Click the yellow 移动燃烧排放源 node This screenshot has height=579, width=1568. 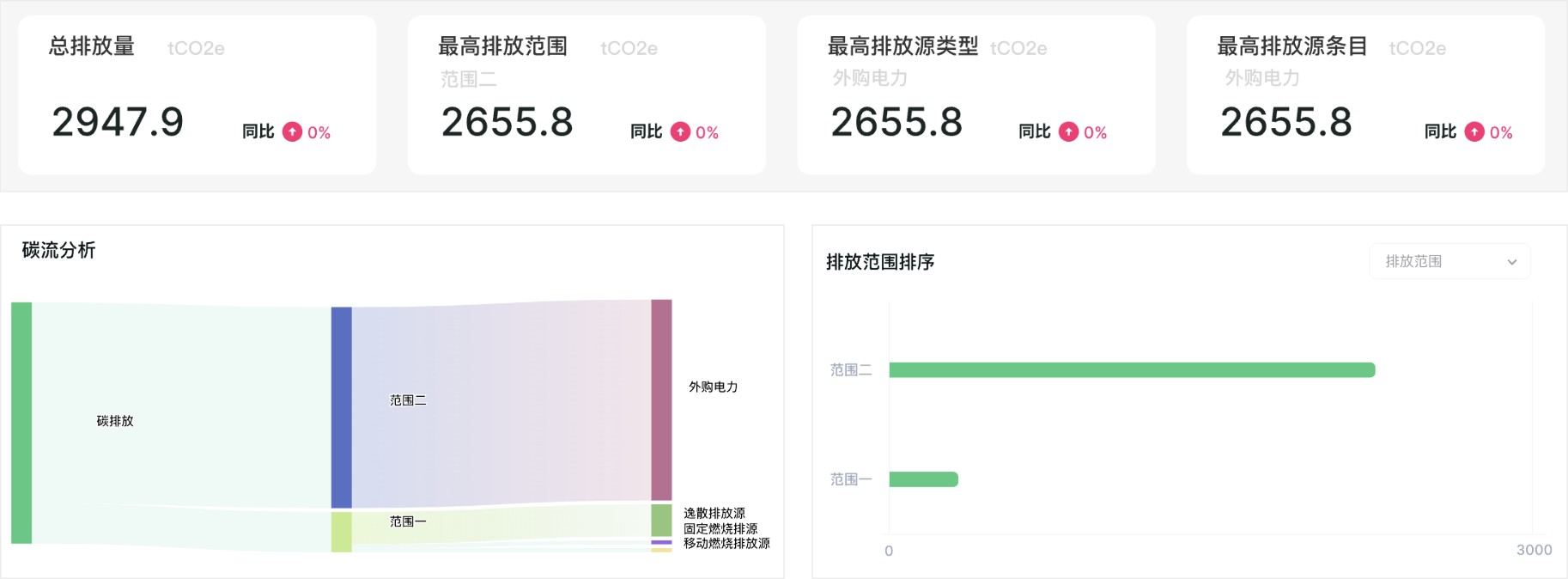pos(661,550)
